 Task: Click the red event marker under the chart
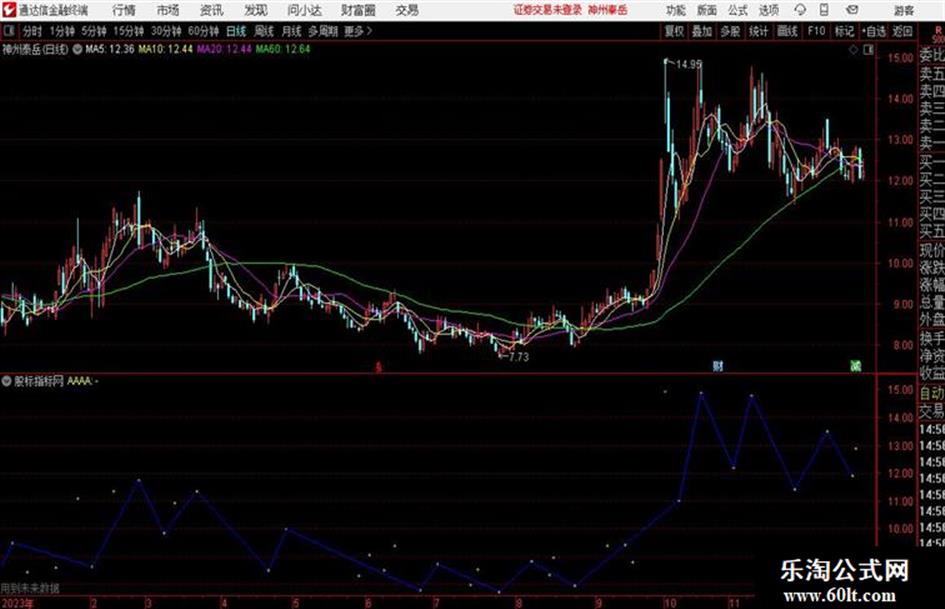pyautogui.click(x=378, y=367)
